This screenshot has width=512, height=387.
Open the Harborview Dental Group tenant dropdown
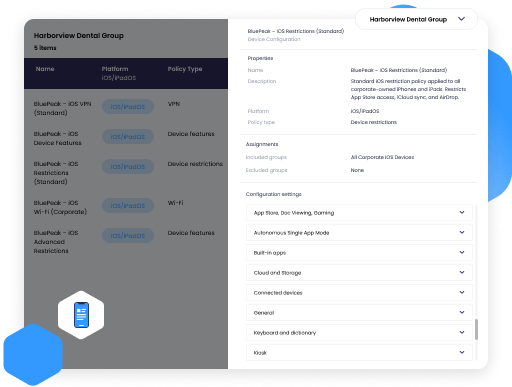416,19
